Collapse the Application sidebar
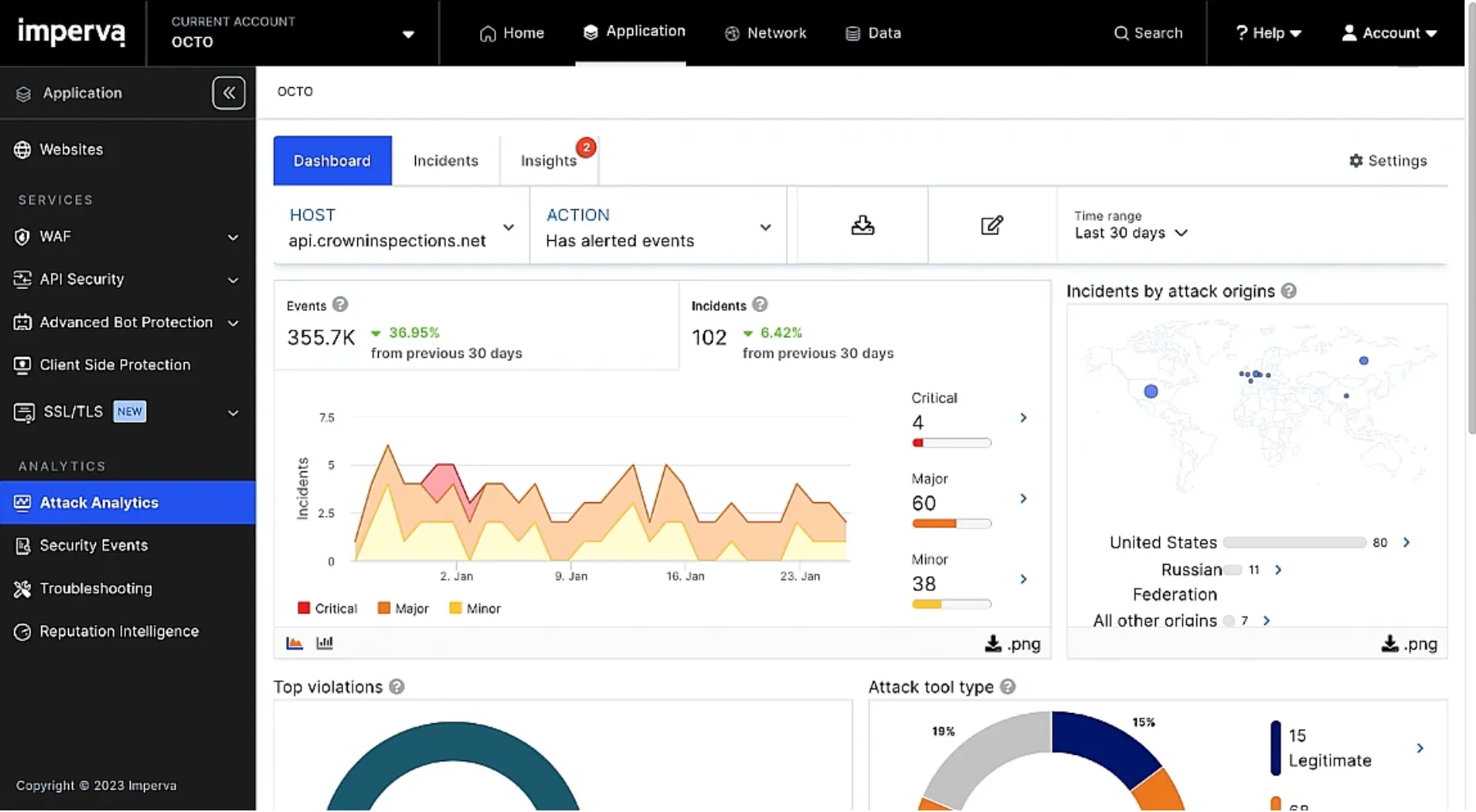 228,93
